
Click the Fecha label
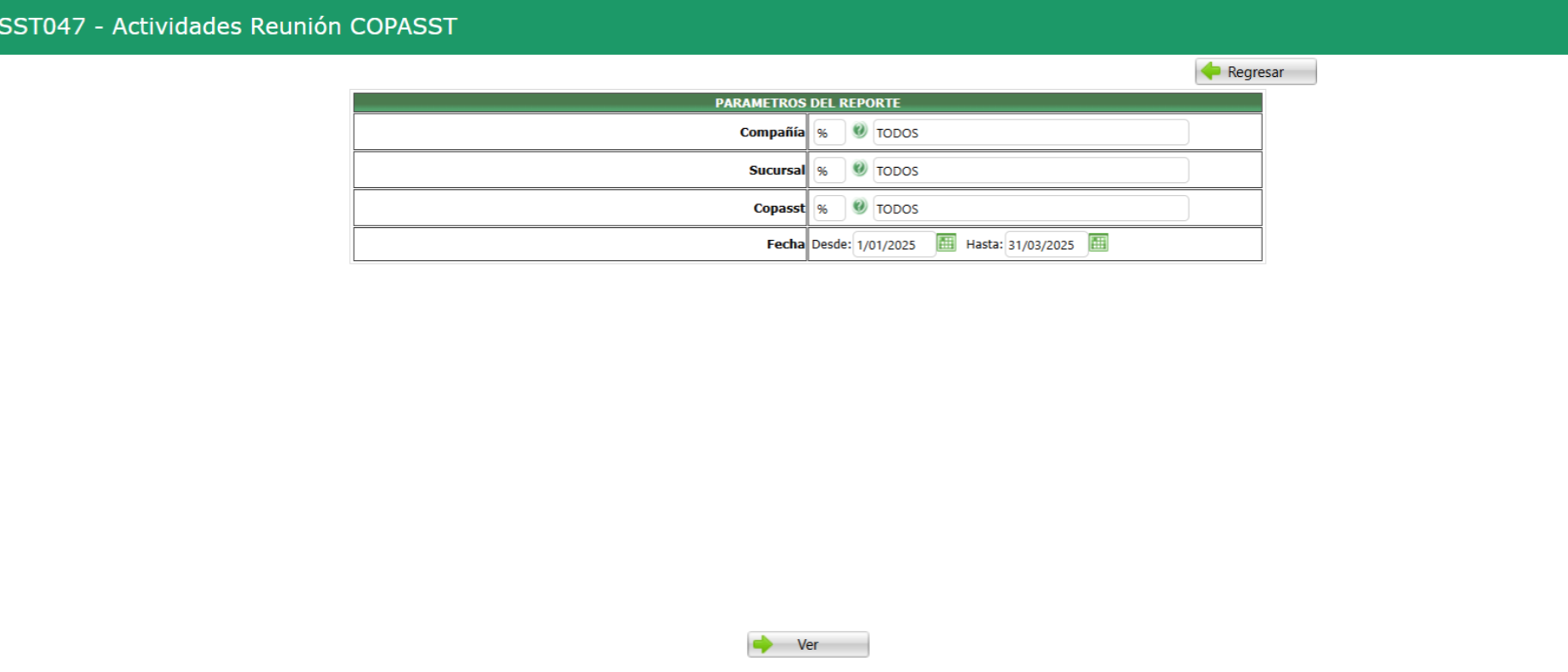tap(785, 244)
